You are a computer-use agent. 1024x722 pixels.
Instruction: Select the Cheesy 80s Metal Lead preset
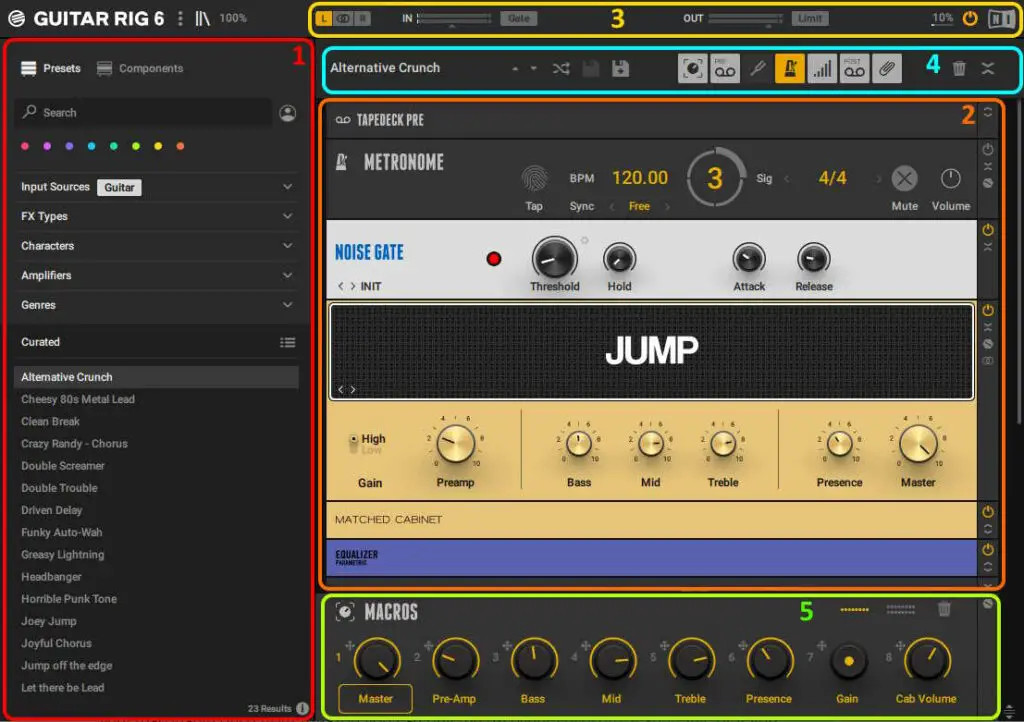click(156, 400)
